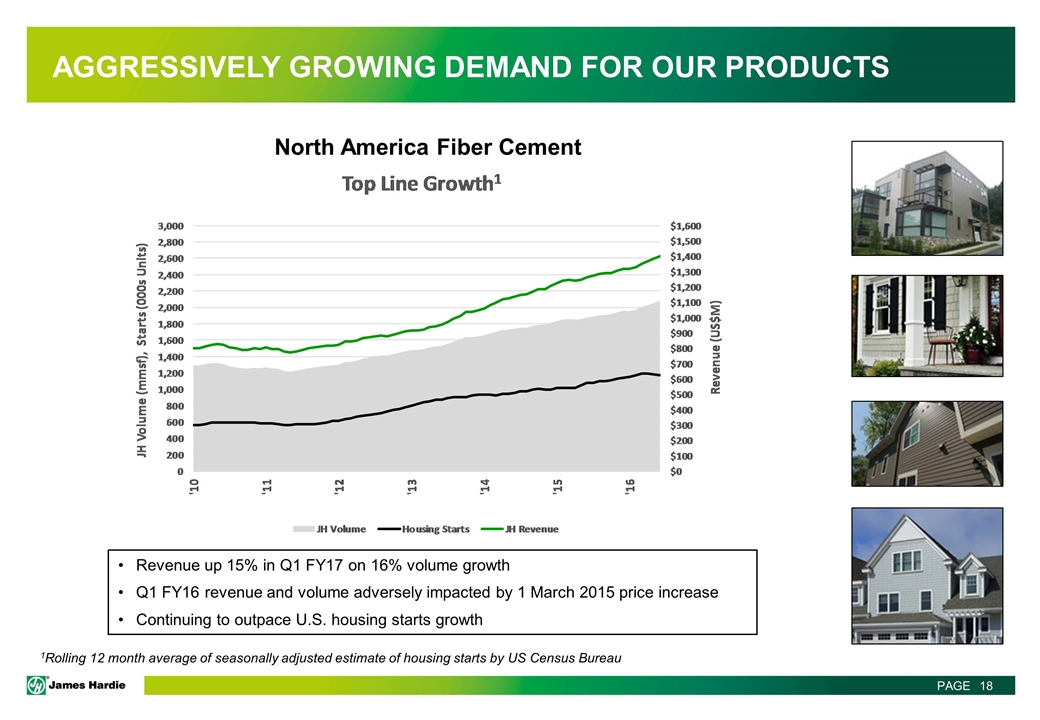Click the '$1,500' revenue axis label
Screen dimensions: 1040x720
(x=685, y=241)
